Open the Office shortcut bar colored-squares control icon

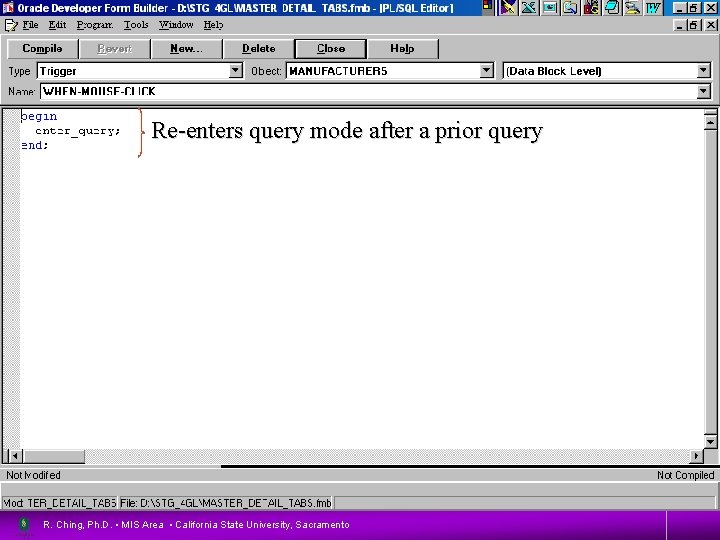[x=487, y=7]
